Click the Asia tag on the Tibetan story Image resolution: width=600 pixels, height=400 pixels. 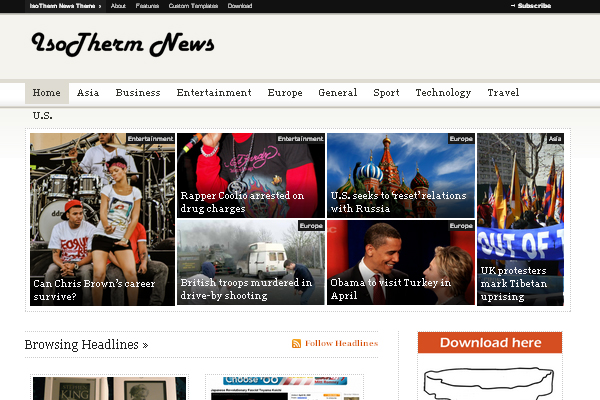(x=555, y=139)
